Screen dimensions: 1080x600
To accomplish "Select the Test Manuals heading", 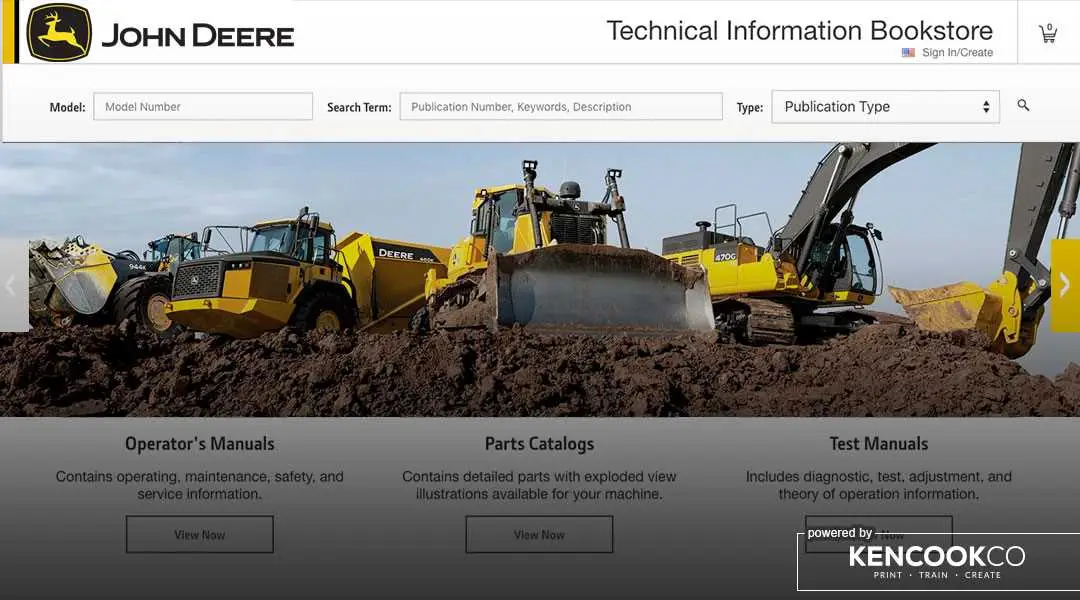I will pos(879,444).
